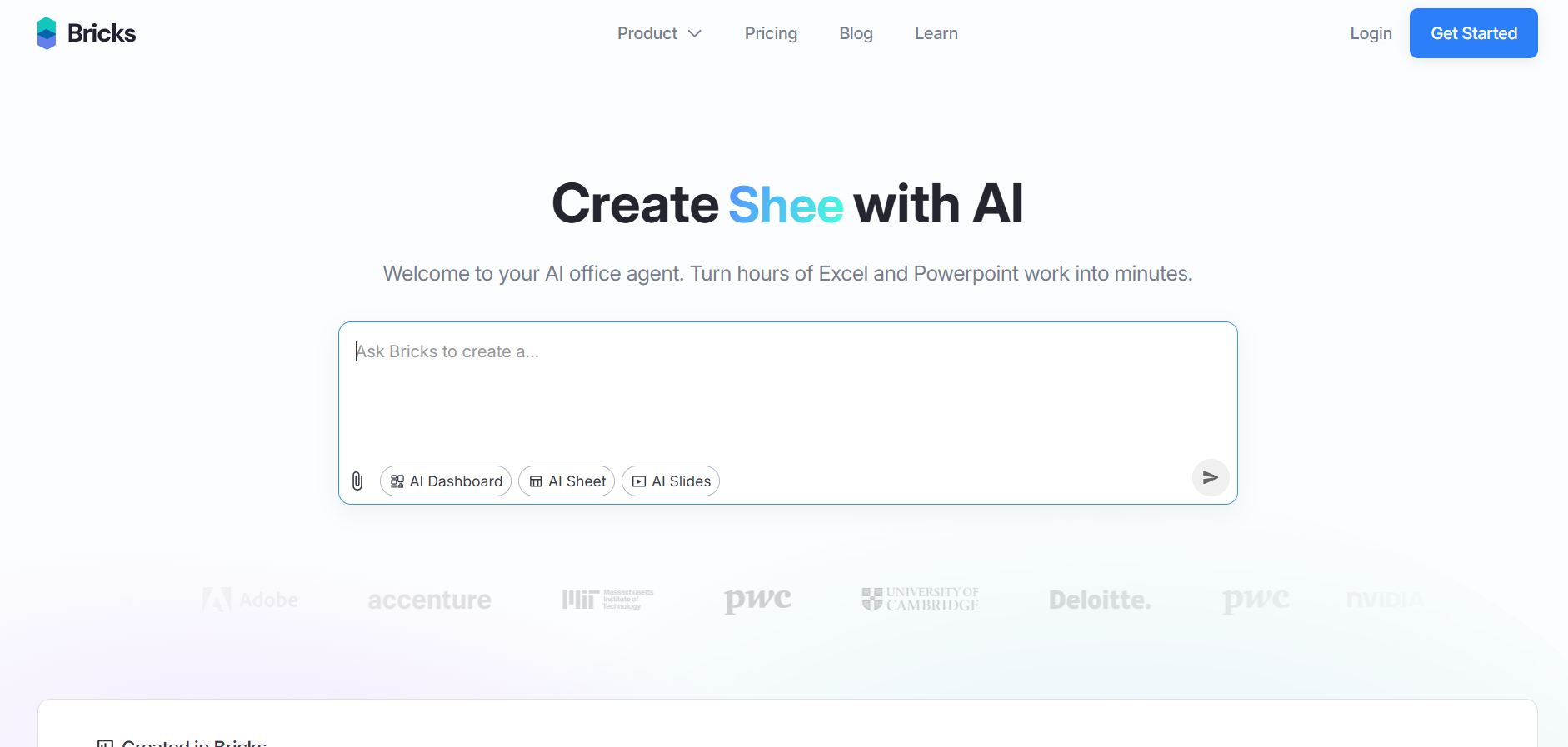Click the play icon in AI Slides chip
The image size is (1568, 747).
click(639, 481)
